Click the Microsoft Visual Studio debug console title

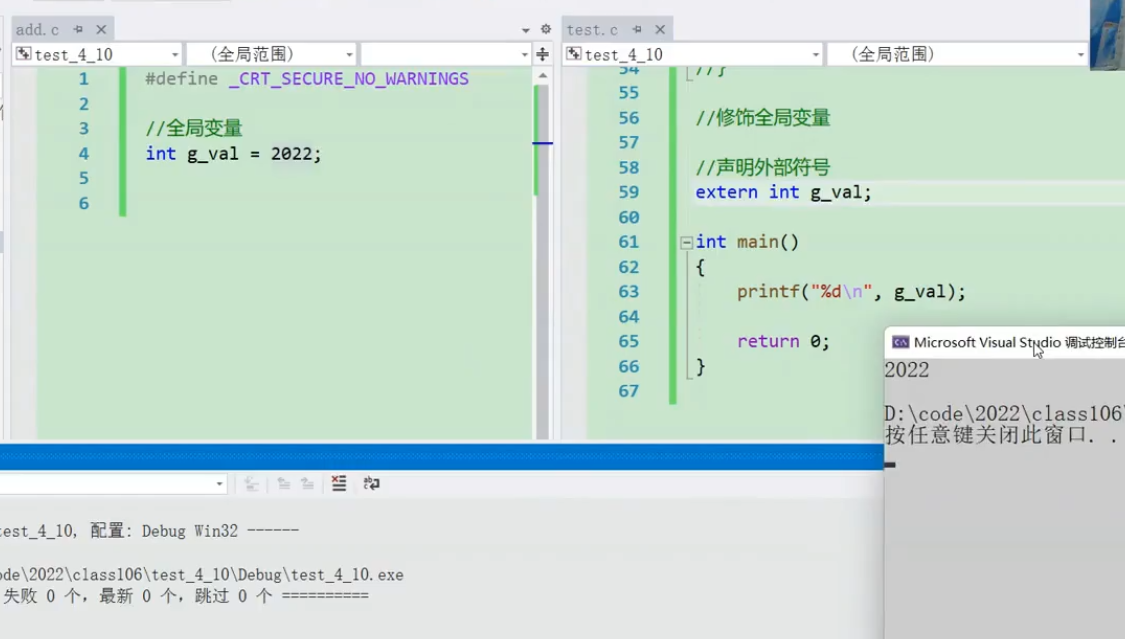tap(1019, 343)
